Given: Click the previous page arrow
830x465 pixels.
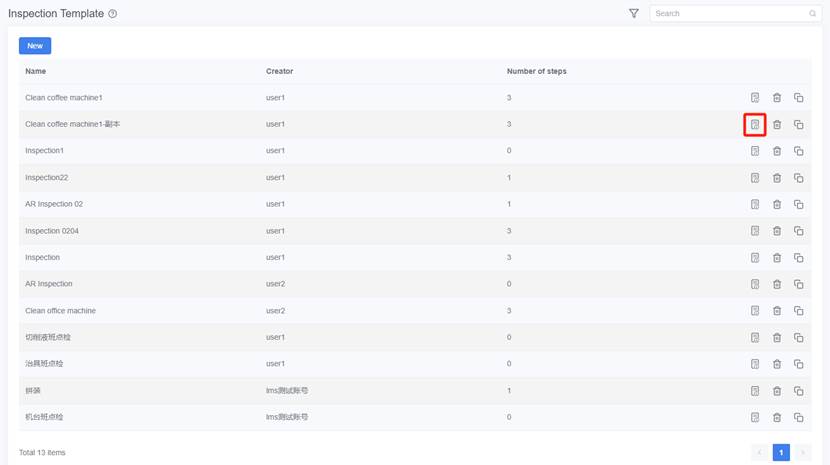Looking at the screenshot, I should pyautogui.click(x=760, y=452).
